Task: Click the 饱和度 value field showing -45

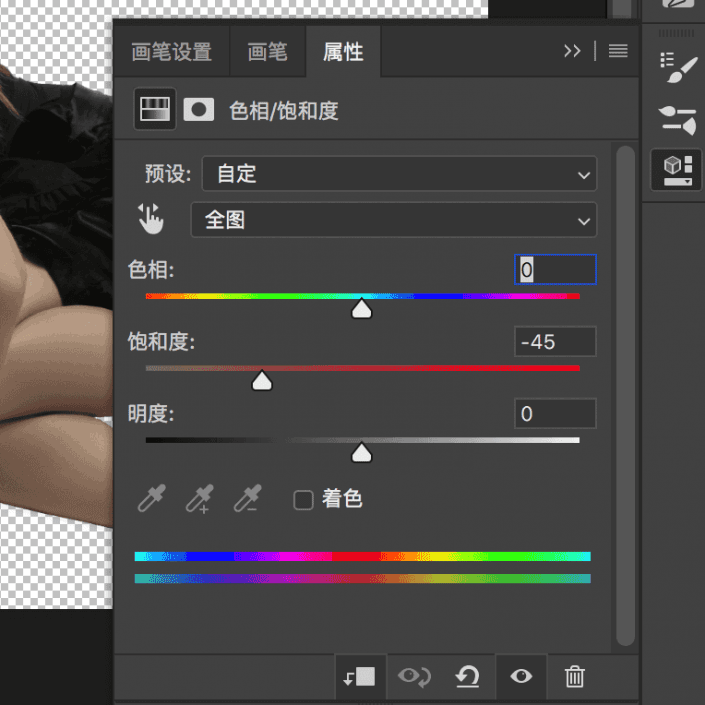Action: tap(555, 342)
